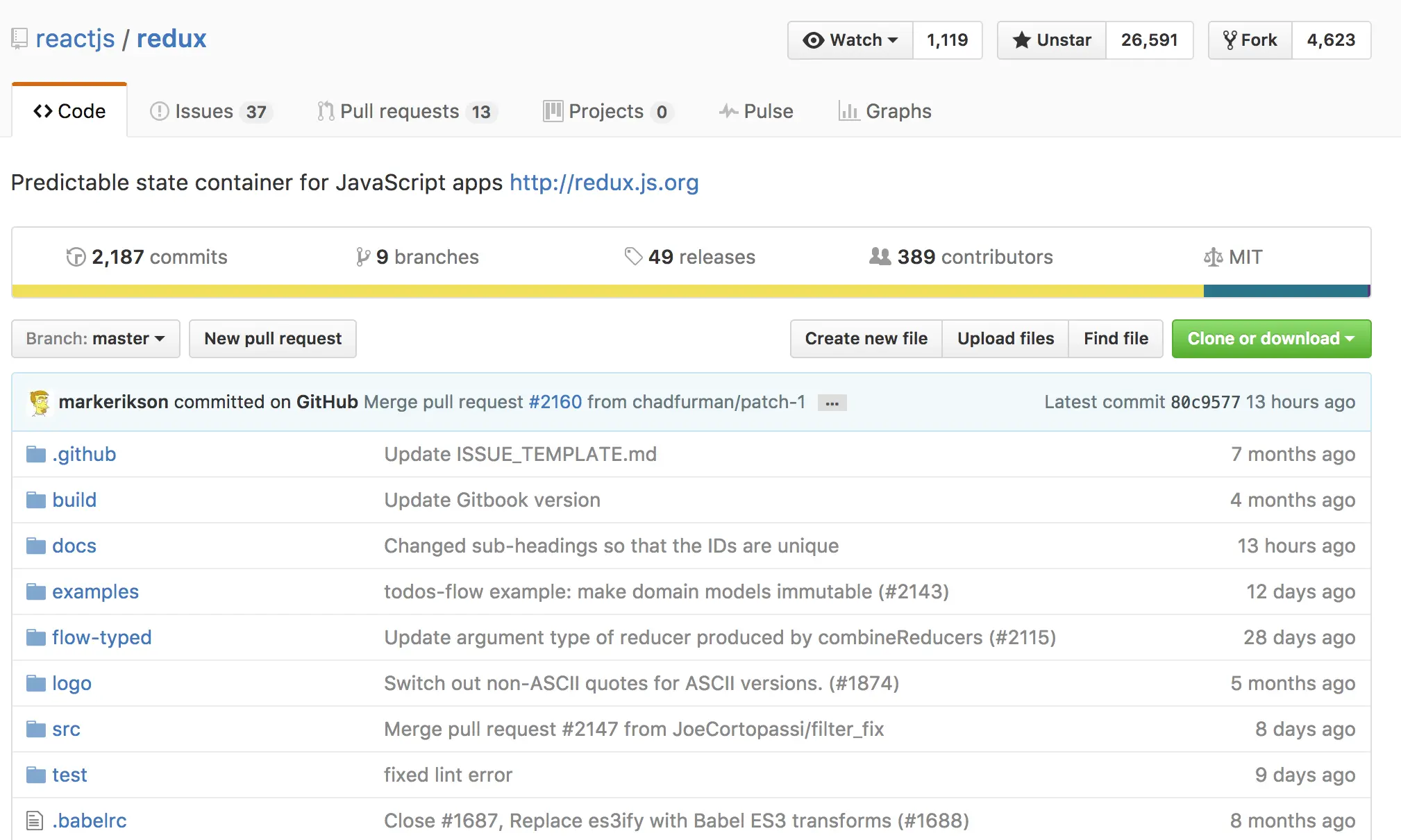Open the redux.js.org website link
Viewport: 1401px width, 840px height.
pyautogui.click(x=604, y=183)
